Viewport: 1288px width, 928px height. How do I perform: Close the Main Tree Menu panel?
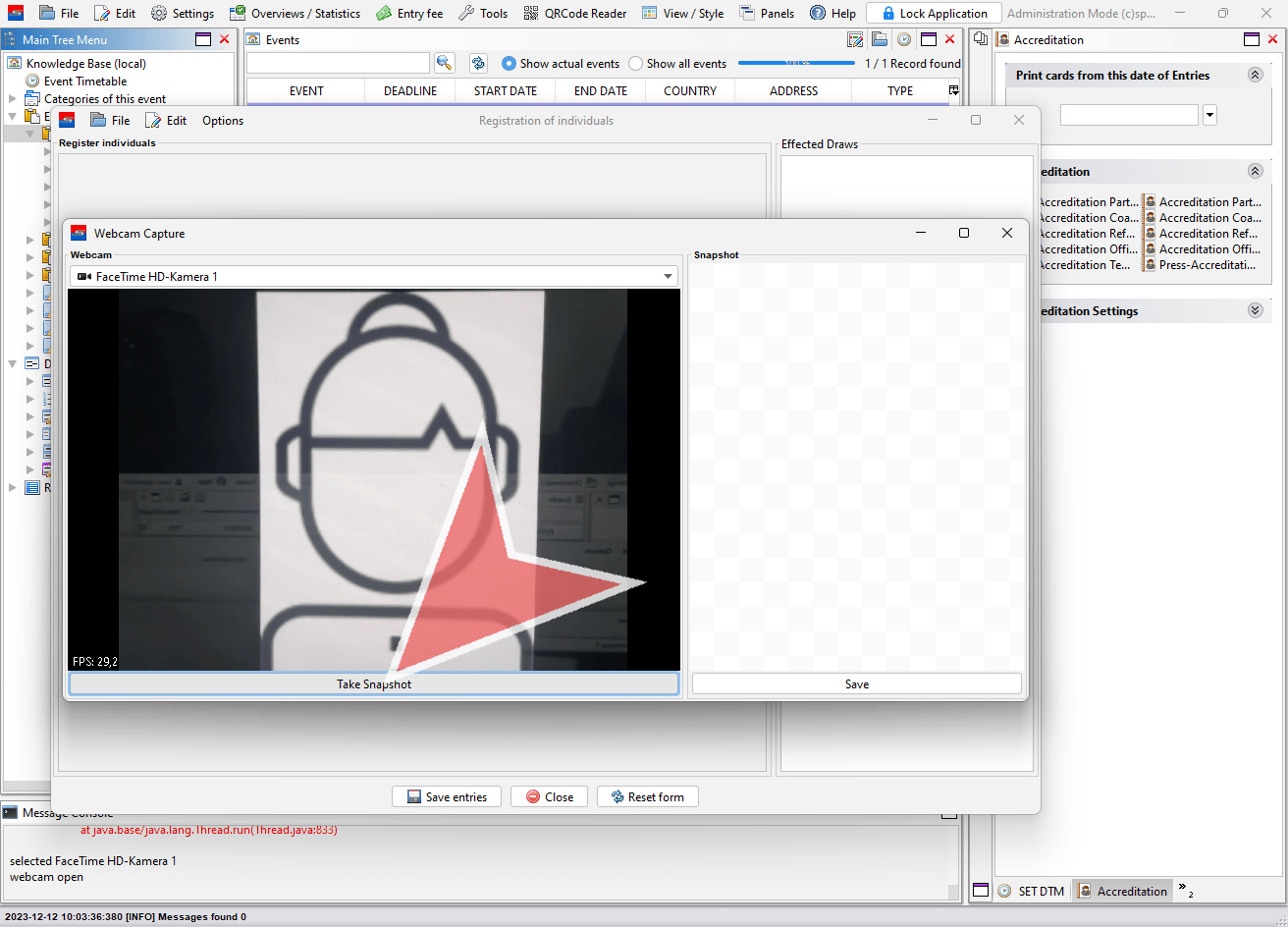[x=224, y=39]
